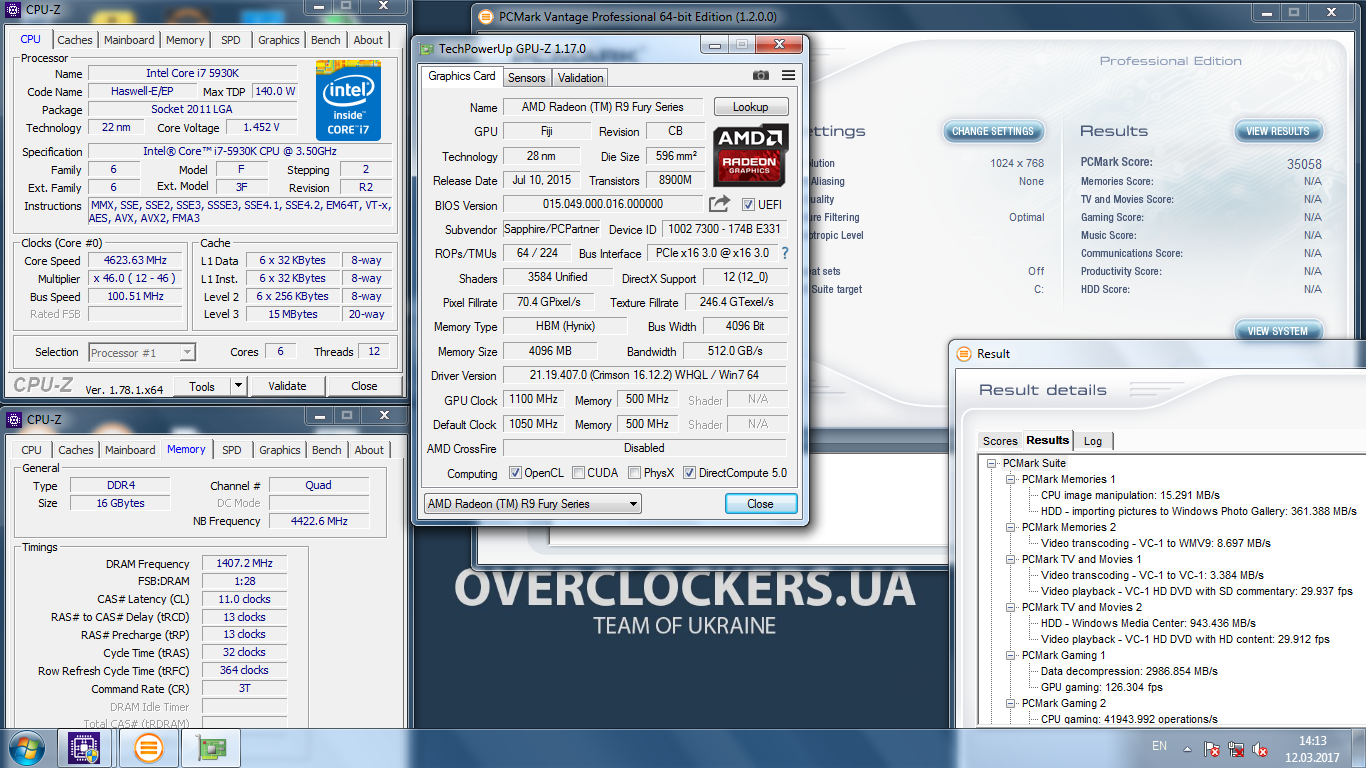Click the Intel Core i7 logo in CPU-Z
Image resolution: width=1366 pixels, height=768 pixels.
348,100
